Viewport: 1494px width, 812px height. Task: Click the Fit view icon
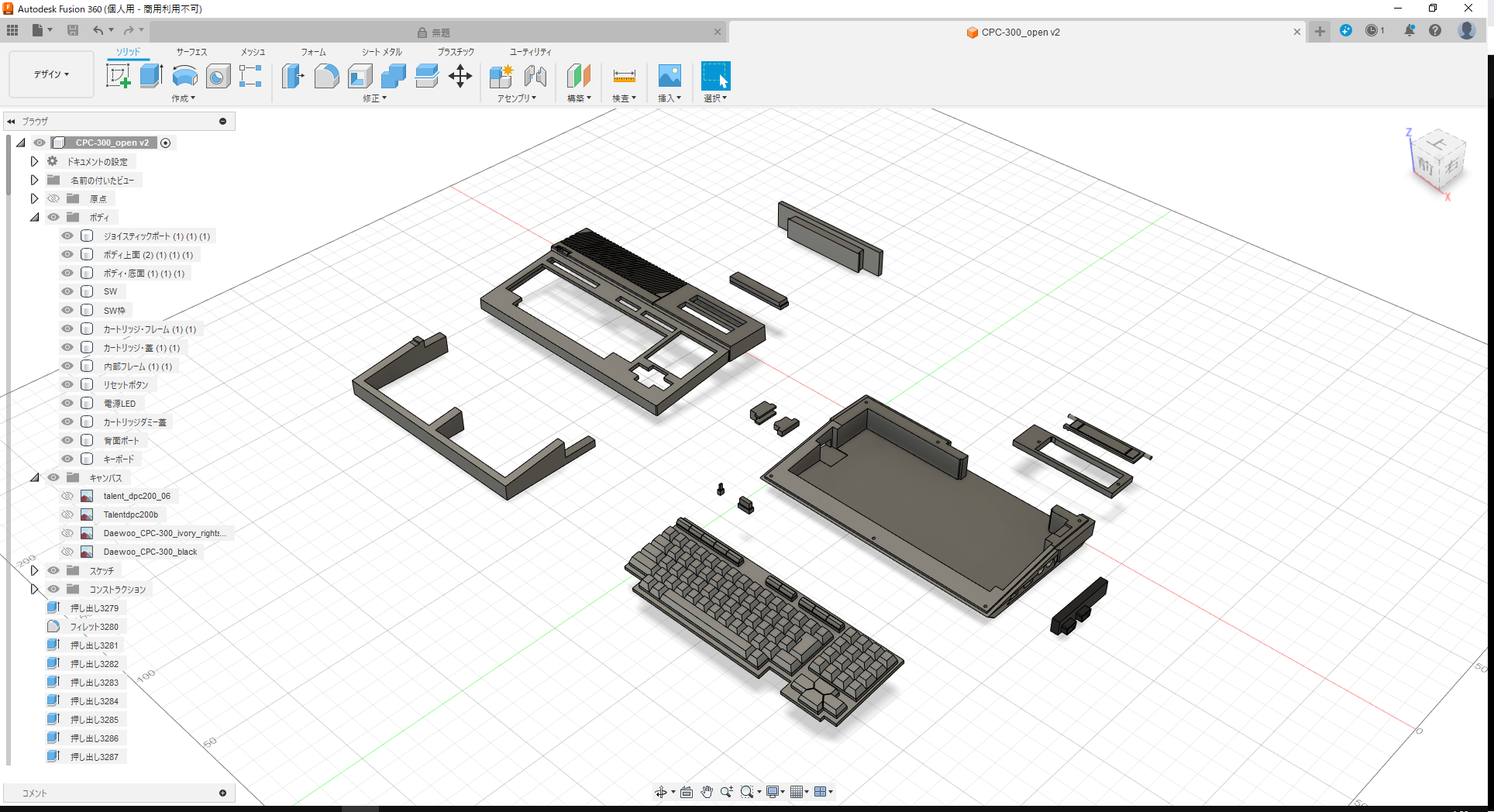pyautogui.click(x=686, y=791)
